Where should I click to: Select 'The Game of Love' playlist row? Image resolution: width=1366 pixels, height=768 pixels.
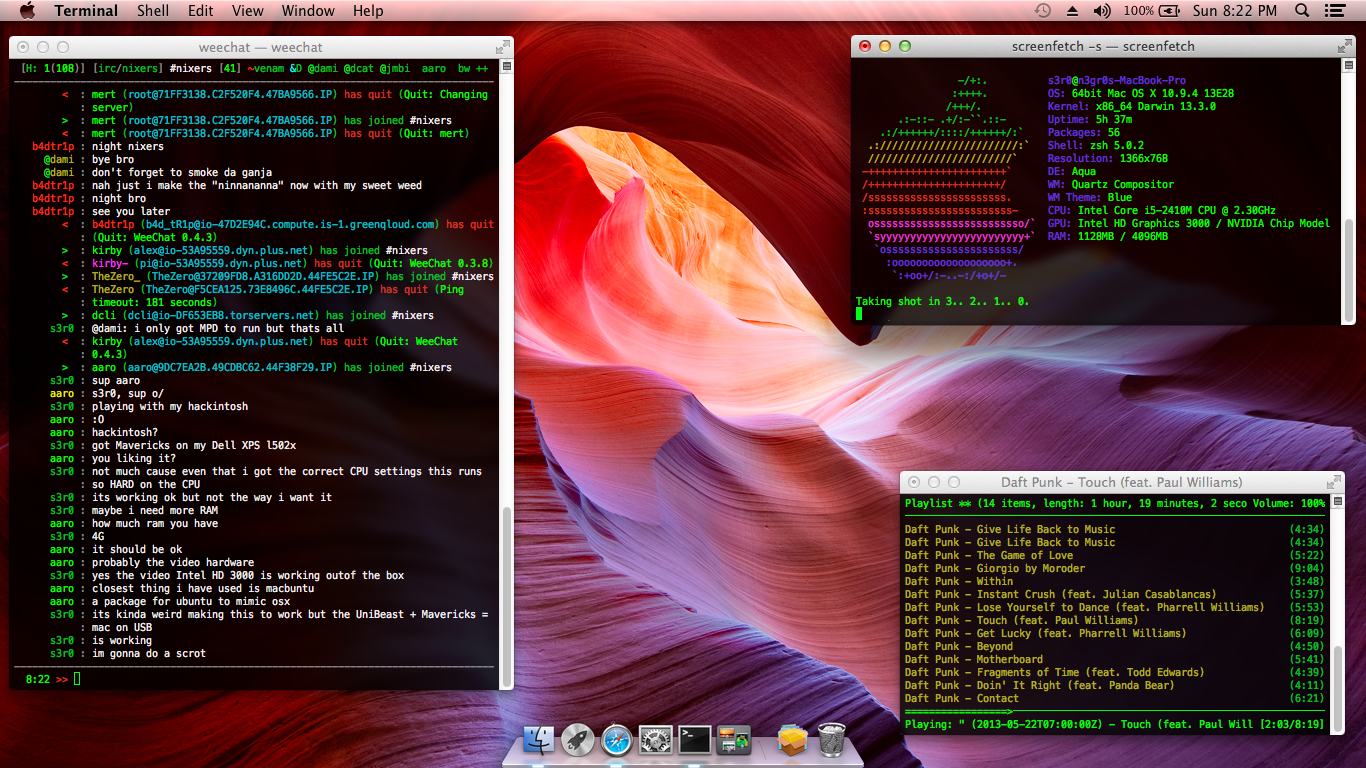point(1115,555)
